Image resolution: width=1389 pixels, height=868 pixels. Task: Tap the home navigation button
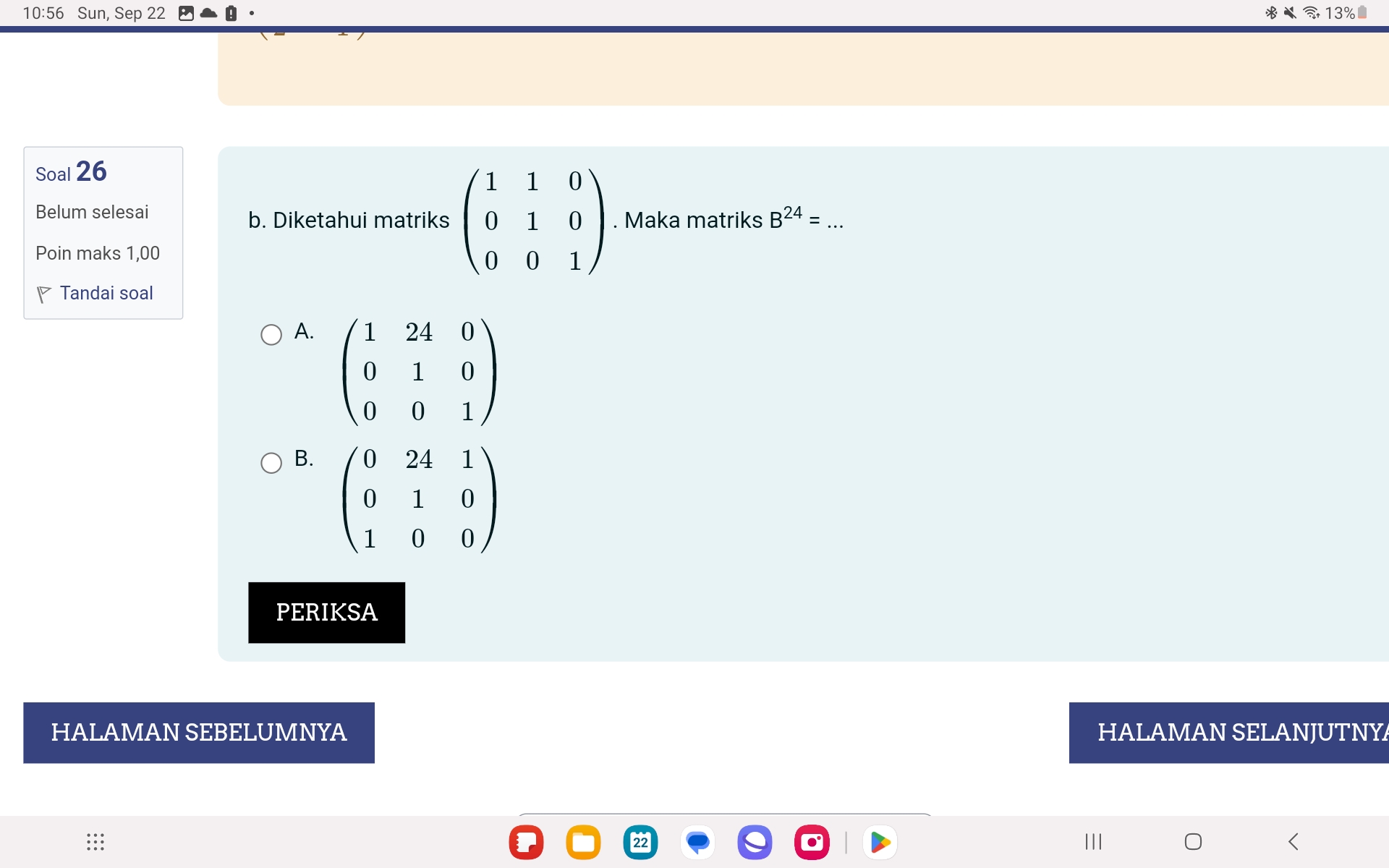1193,841
